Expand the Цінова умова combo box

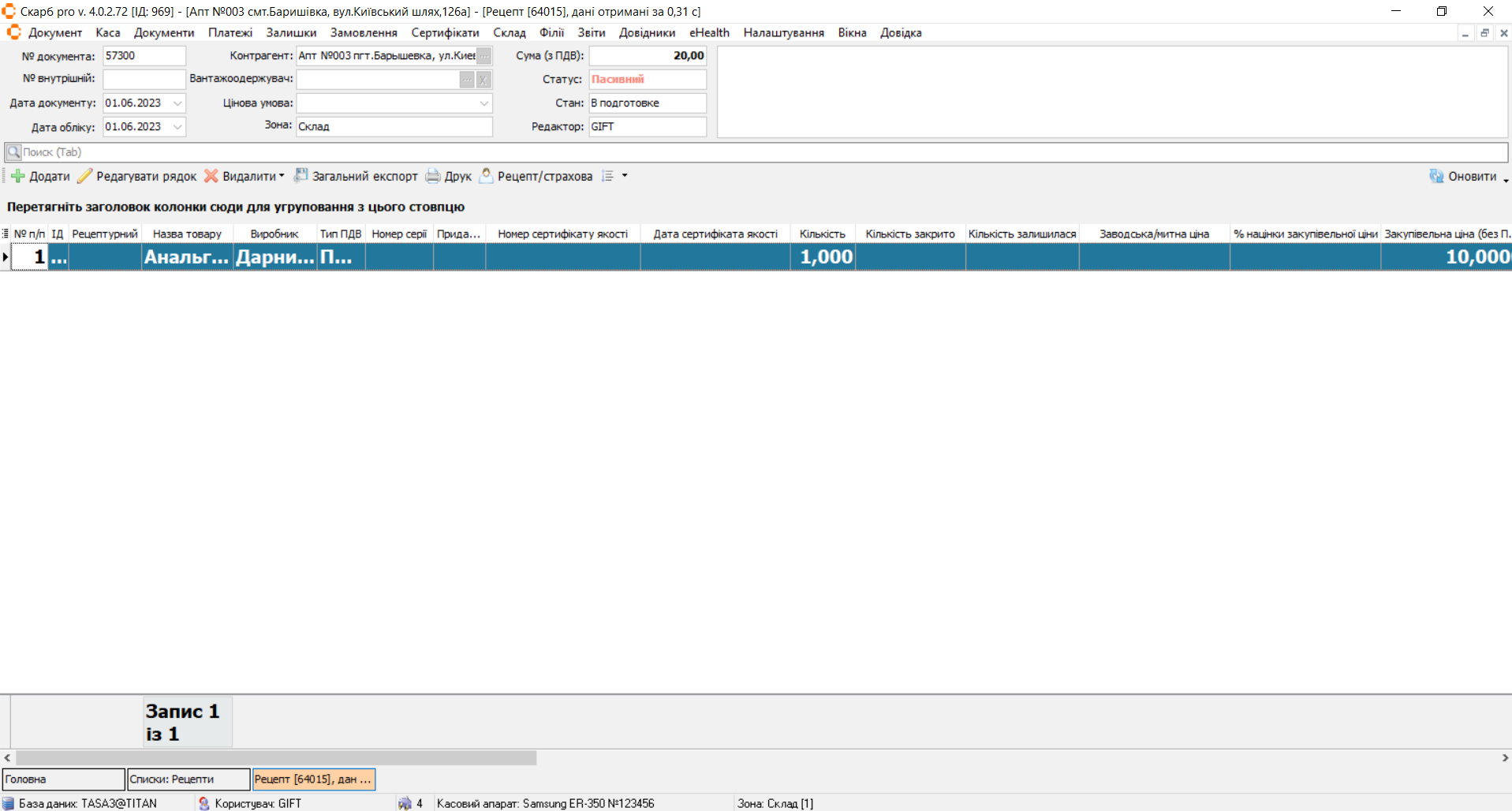(x=483, y=103)
